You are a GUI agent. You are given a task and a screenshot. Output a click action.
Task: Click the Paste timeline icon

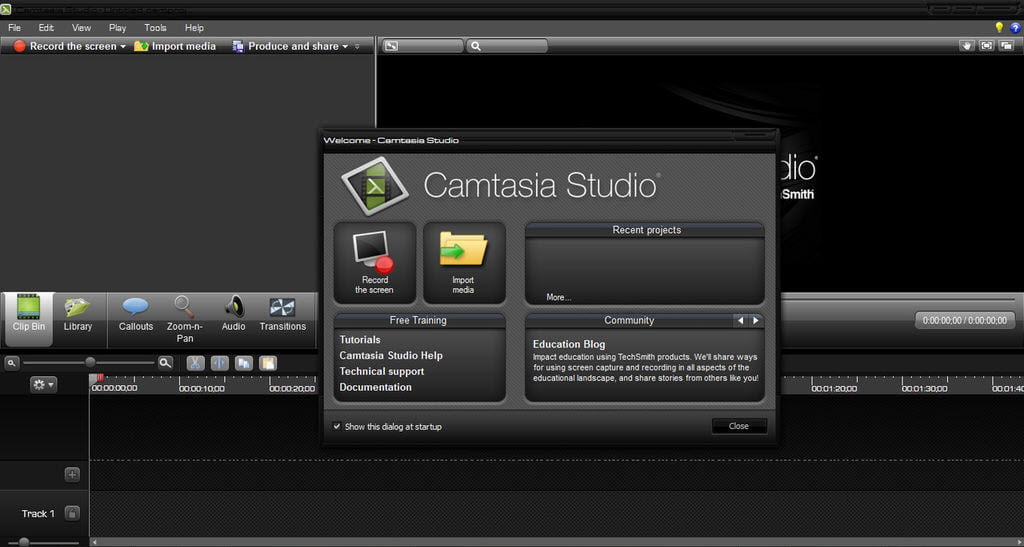coord(268,363)
